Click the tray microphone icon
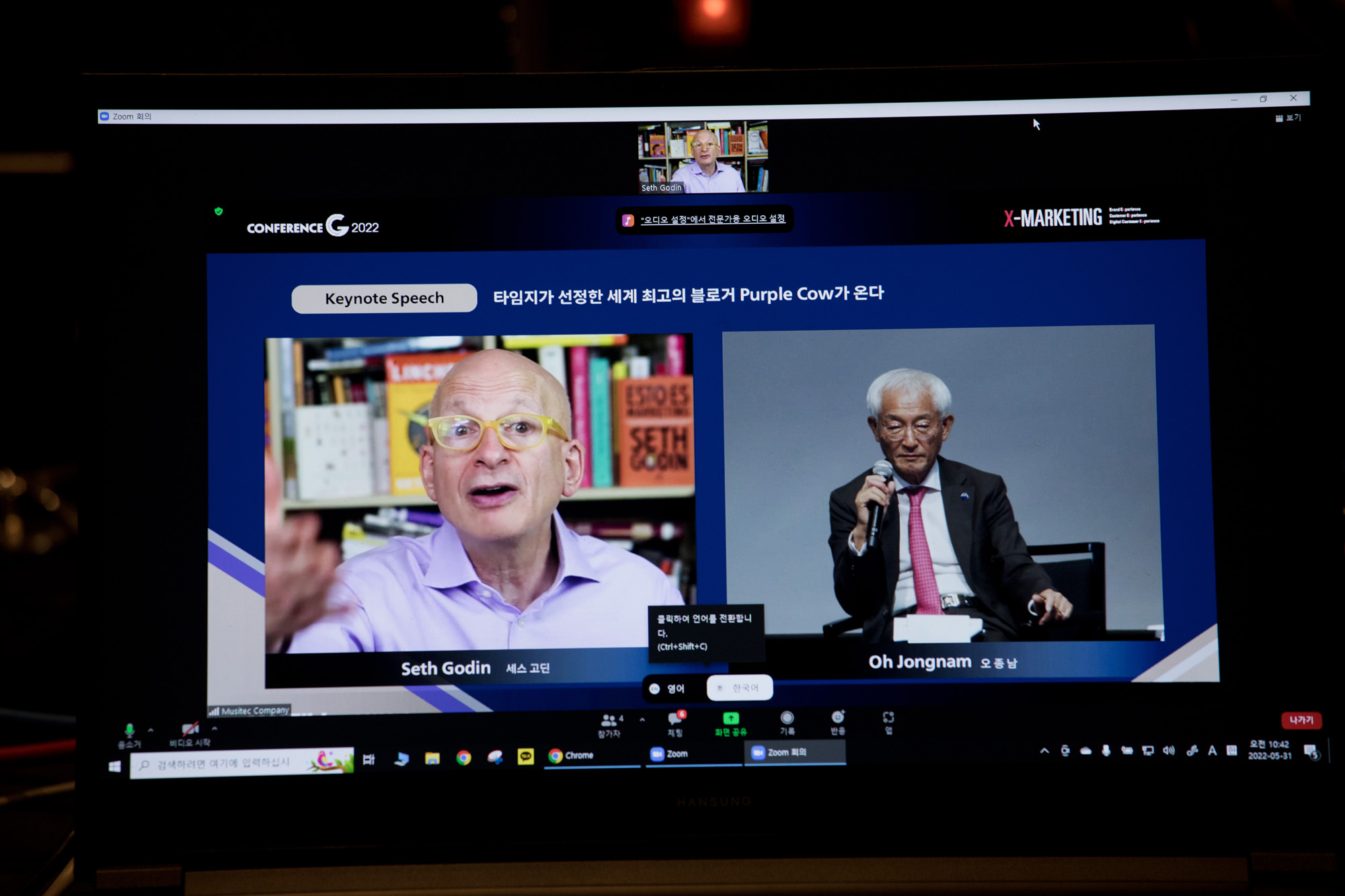Screen dimensions: 1345x896 (x=1106, y=750)
